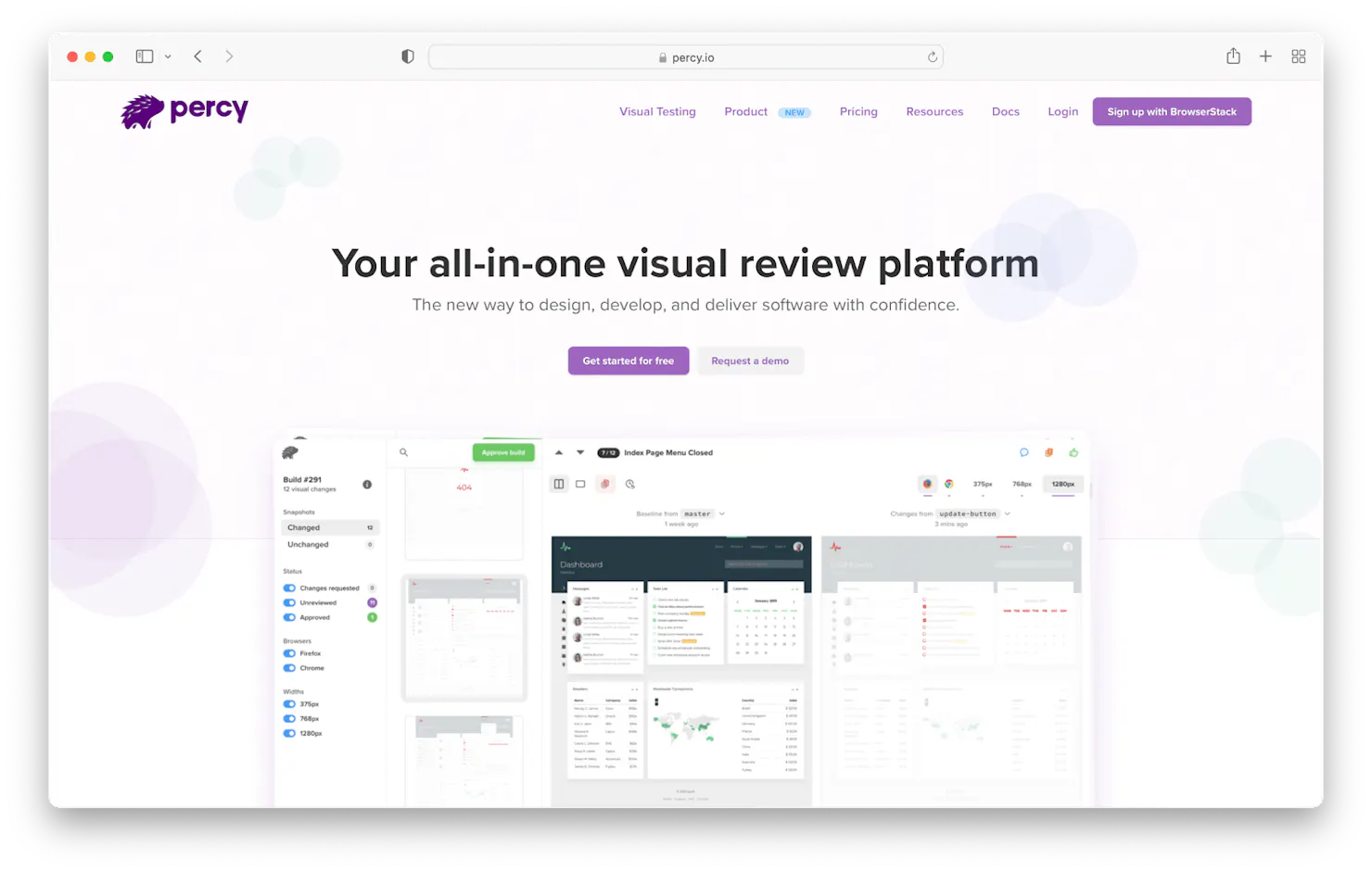Reload the percy.io page
Viewport: 1372px width, 872px height.
coord(933,57)
